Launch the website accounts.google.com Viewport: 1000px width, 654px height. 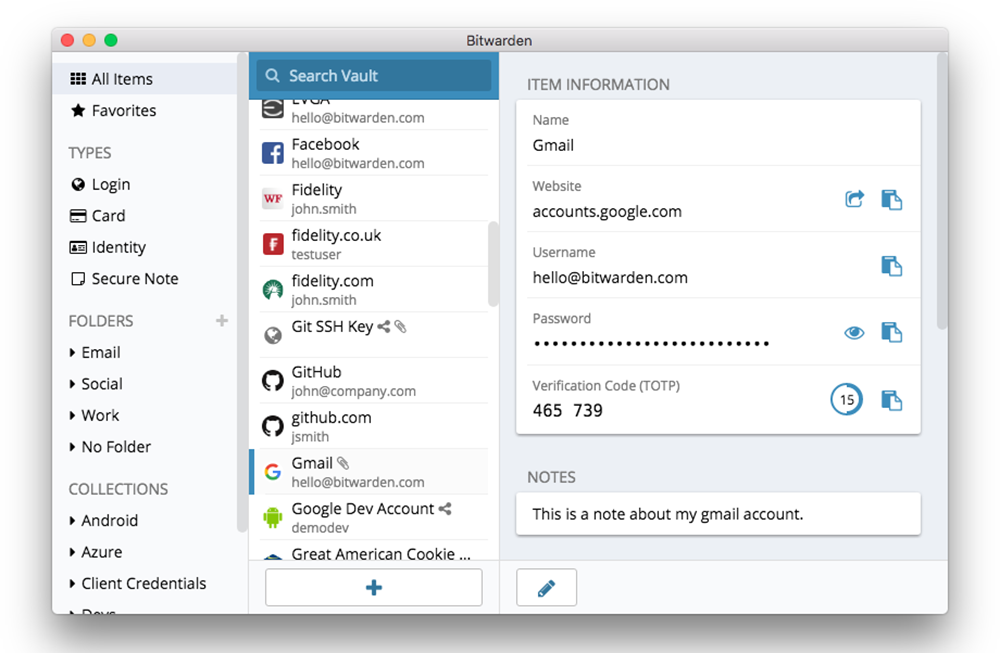point(855,199)
